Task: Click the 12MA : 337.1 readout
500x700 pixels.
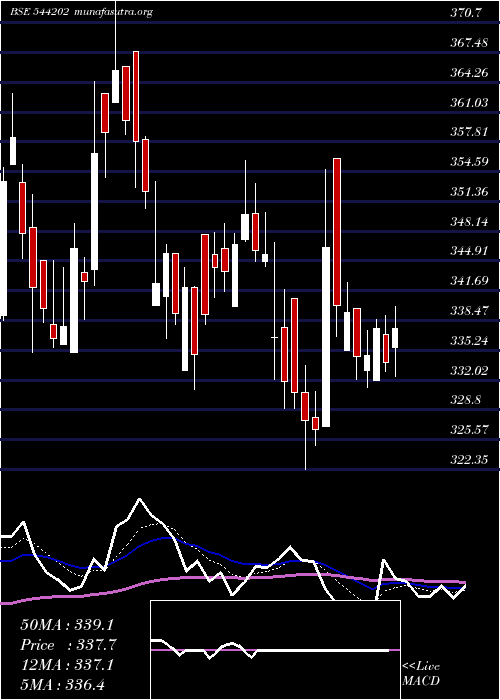Action: click(67, 665)
